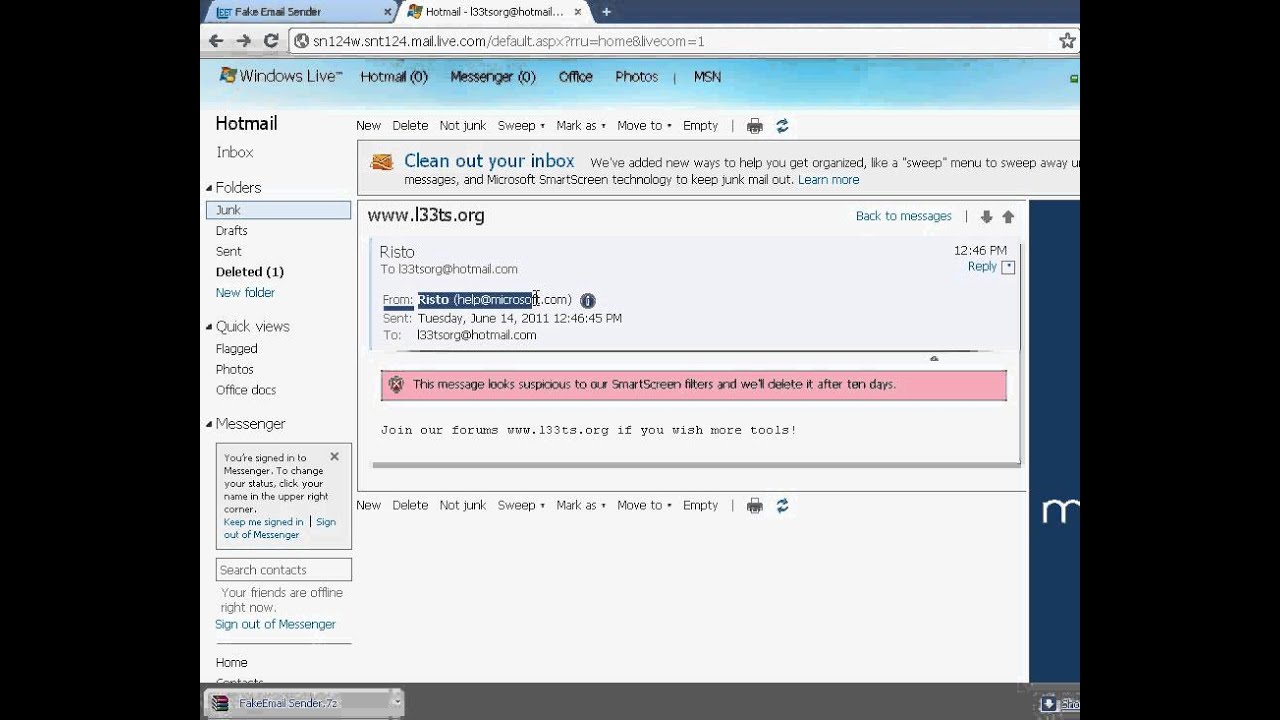
Task: Click Keep me signed in link
Action: point(264,522)
